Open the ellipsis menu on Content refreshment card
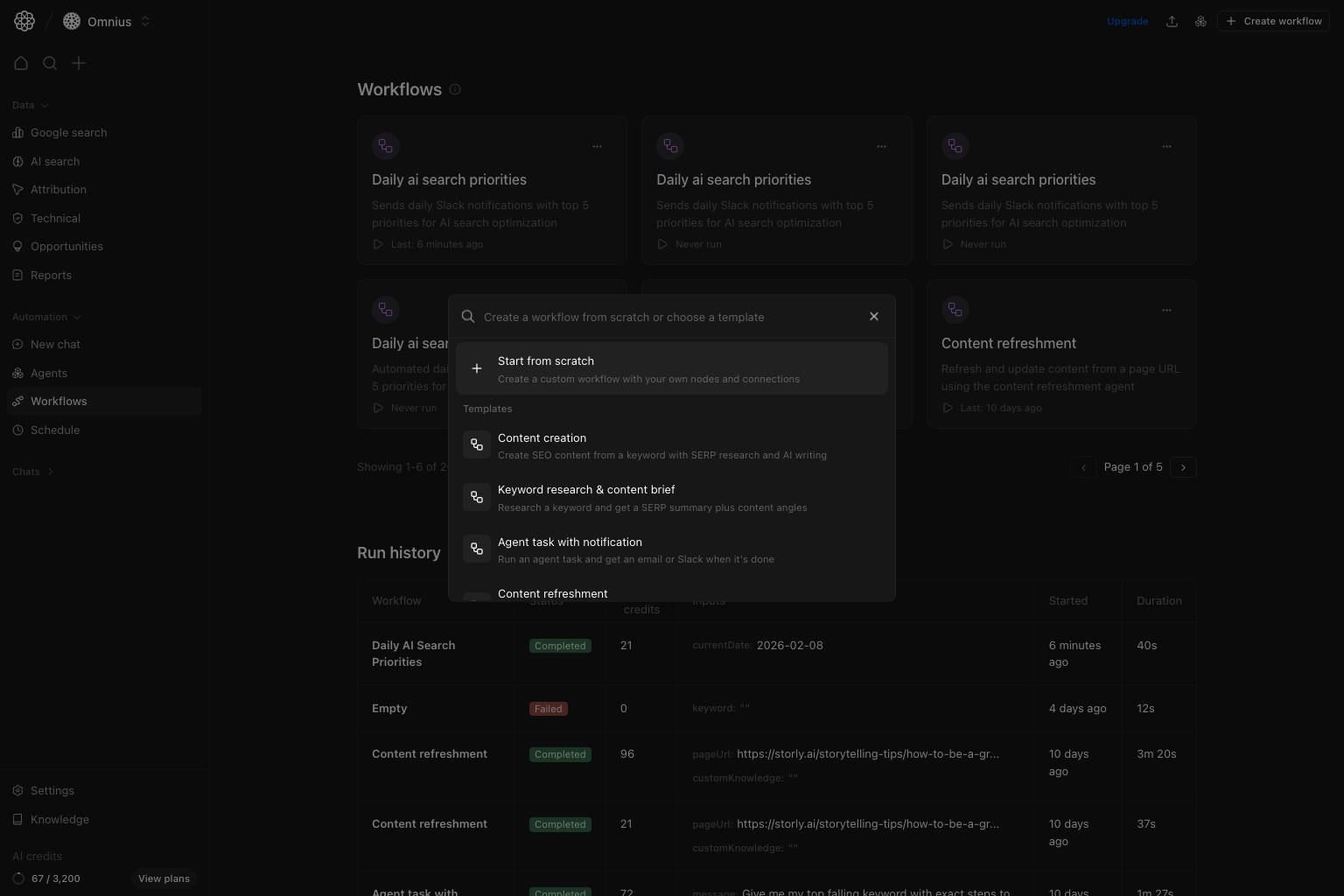Image resolution: width=1344 pixels, height=896 pixels. 1166,310
